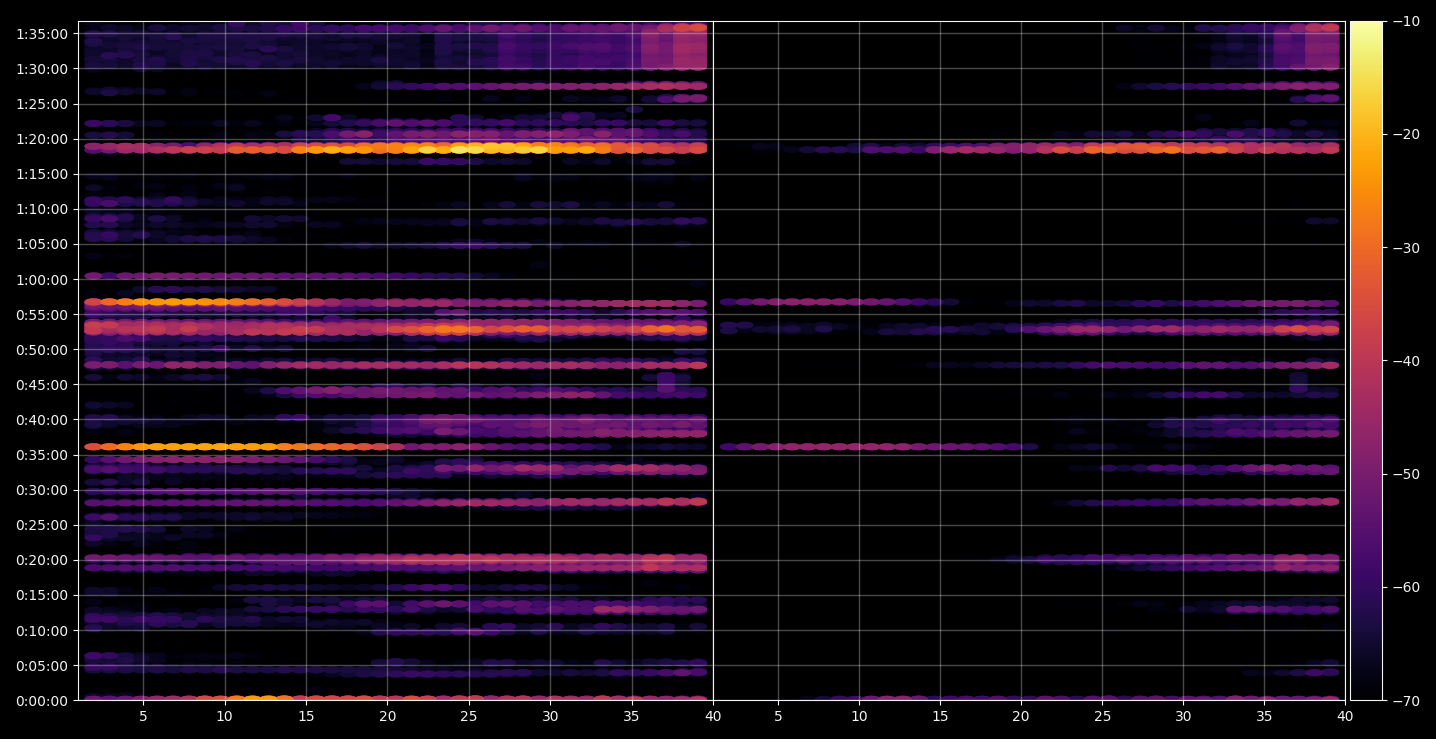The height and width of the screenshot is (739, 1436).
Task: Click the 0:00:00 y-axis tick label
Action: tap(42, 701)
